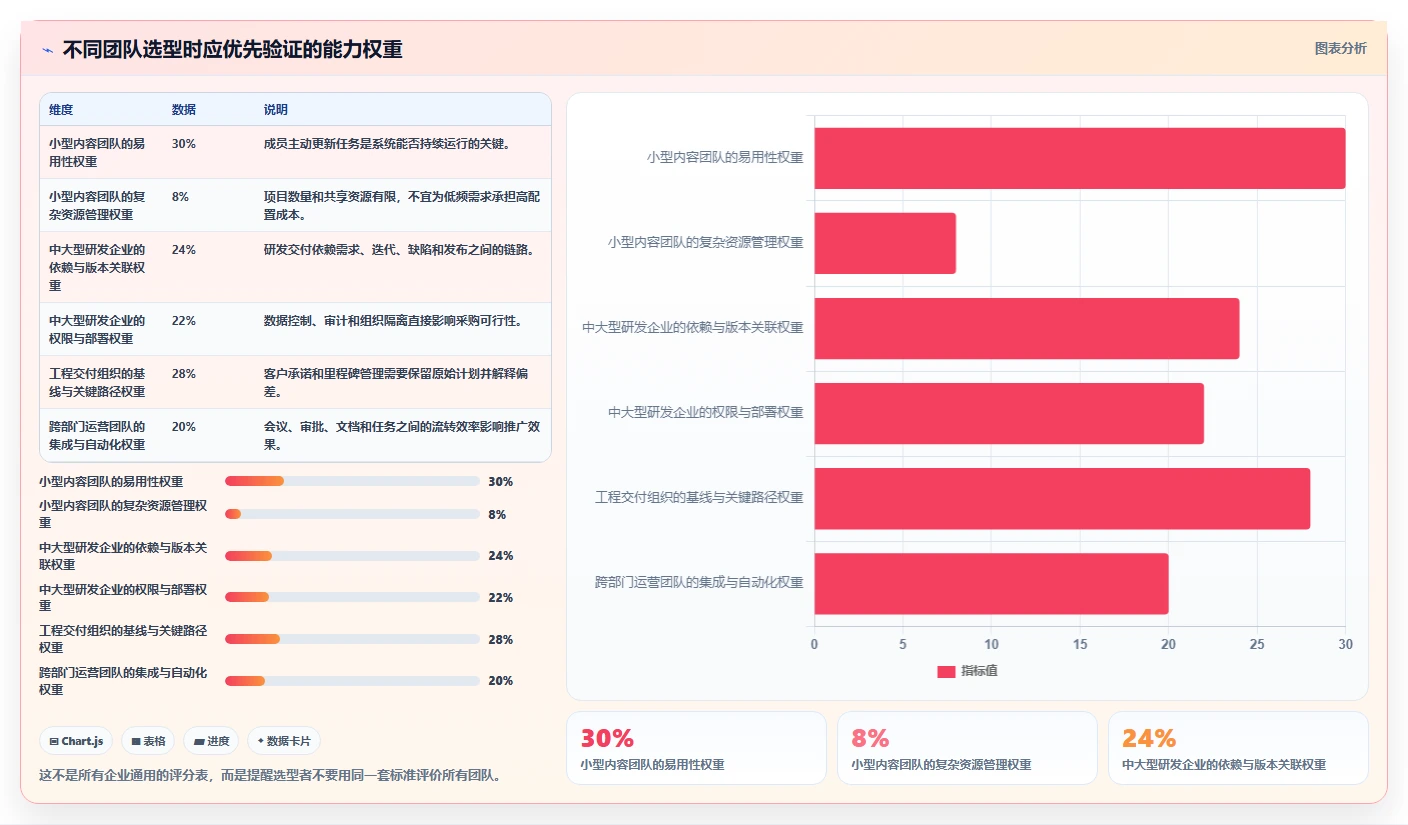This screenshot has width=1408, height=825.
Task: Click progress bar for 工程交付组织的基线与关键路径权重
Action: [352, 639]
